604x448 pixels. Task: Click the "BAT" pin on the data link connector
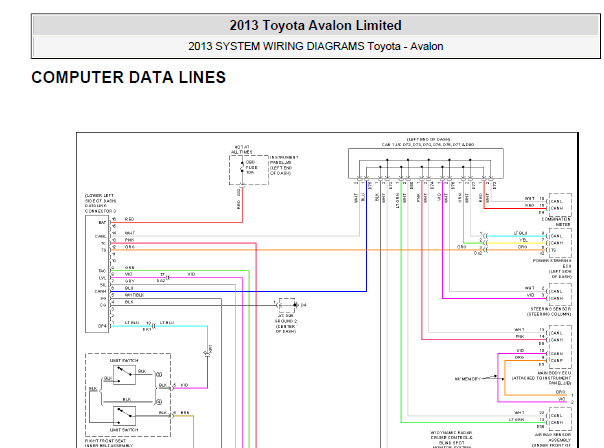pos(102,222)
